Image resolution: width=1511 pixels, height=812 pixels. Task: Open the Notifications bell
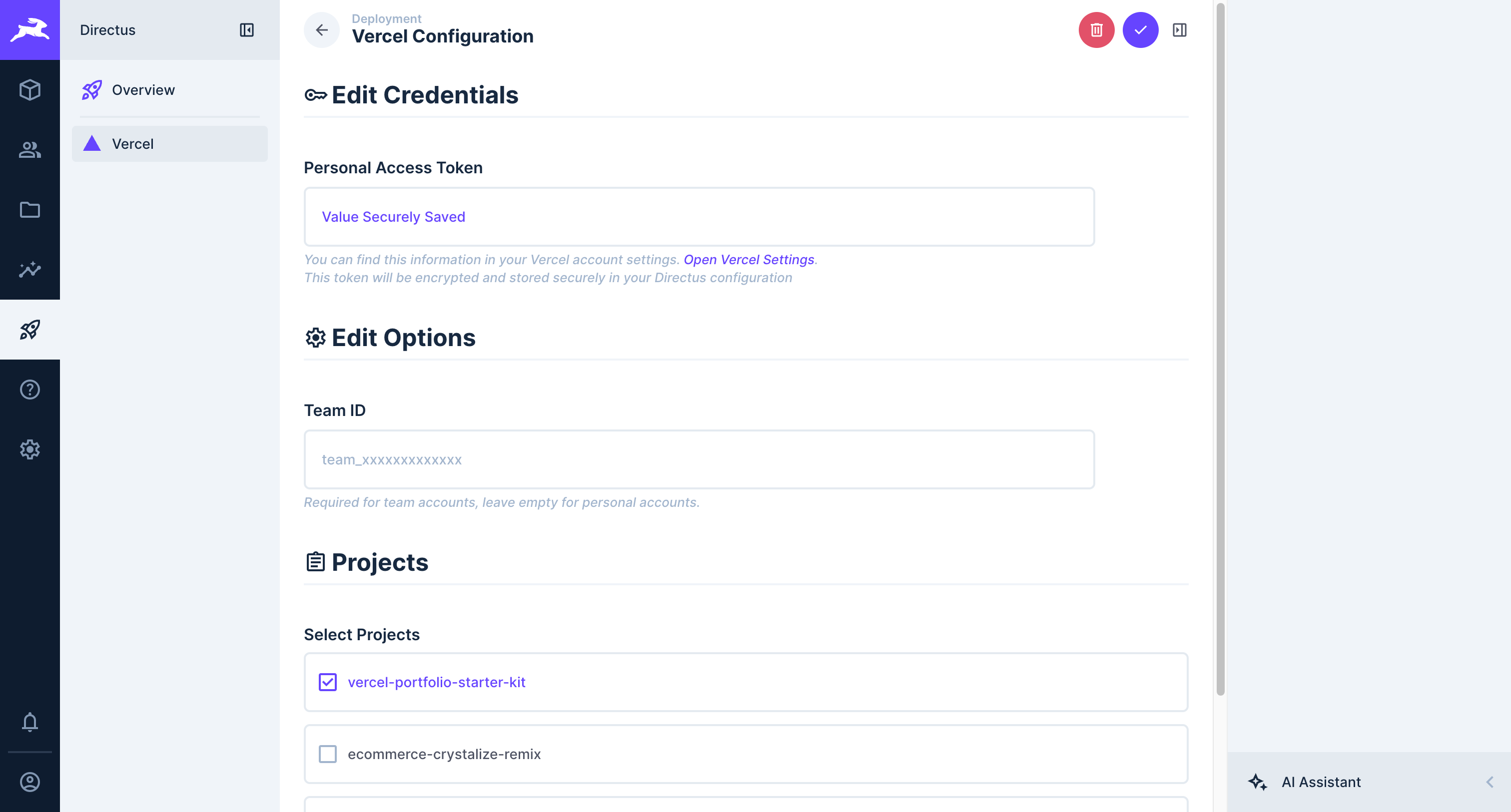30,722
